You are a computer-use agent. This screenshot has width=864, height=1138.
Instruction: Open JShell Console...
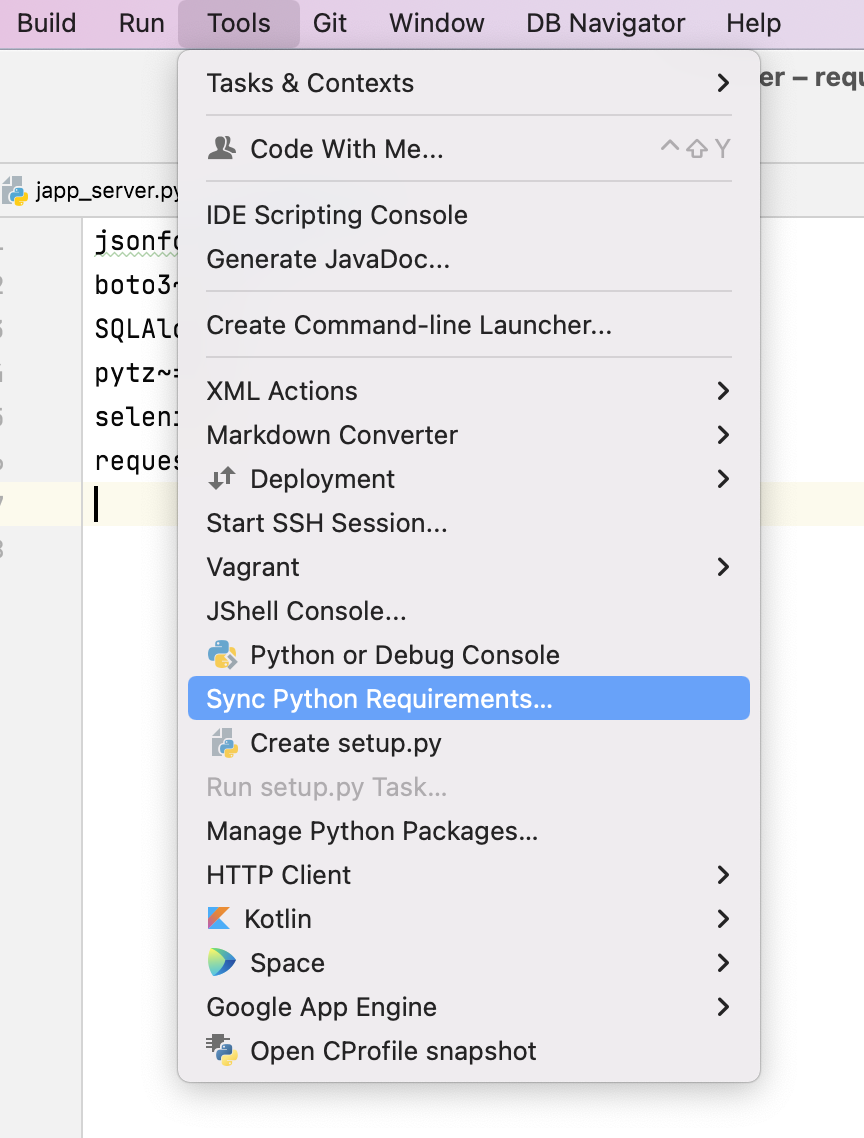[469, 610]
